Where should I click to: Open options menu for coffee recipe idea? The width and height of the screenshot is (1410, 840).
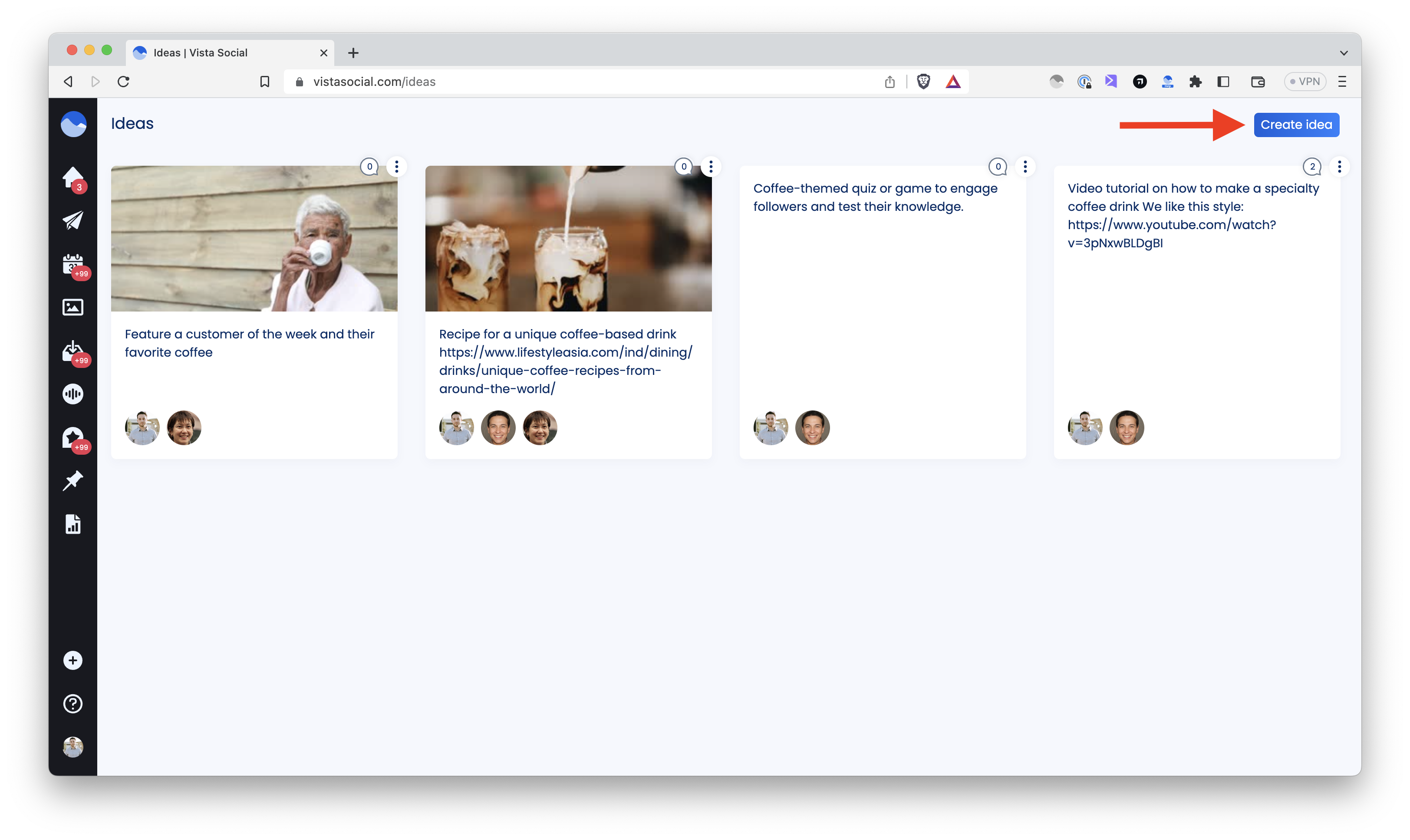pos(711,167)
